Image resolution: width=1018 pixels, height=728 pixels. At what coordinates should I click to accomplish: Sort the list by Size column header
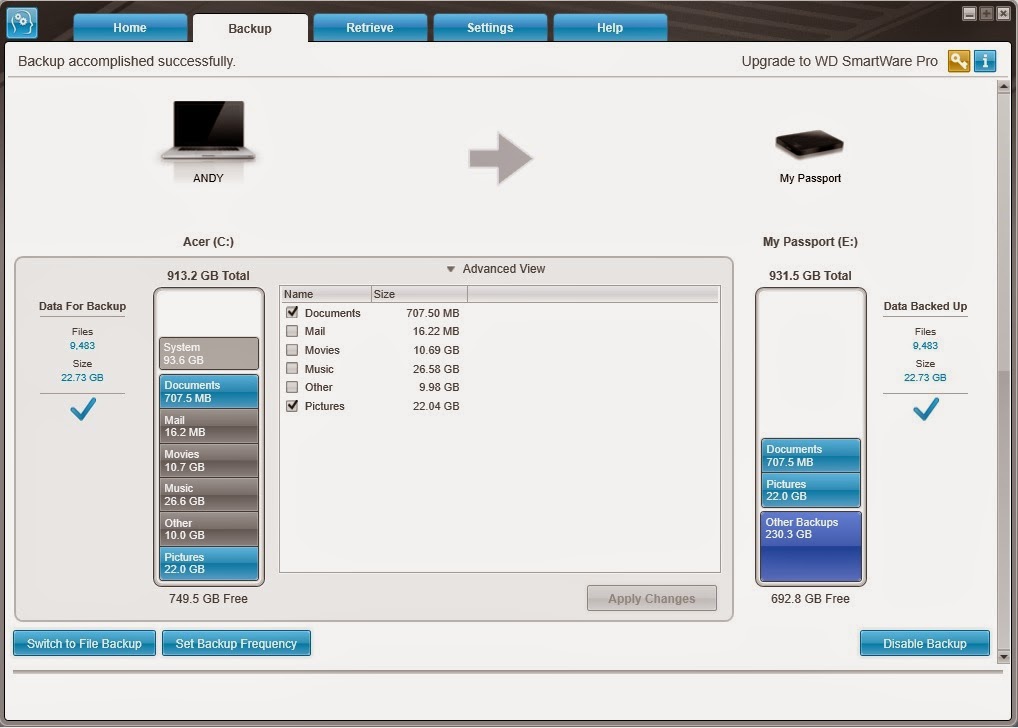419,294
